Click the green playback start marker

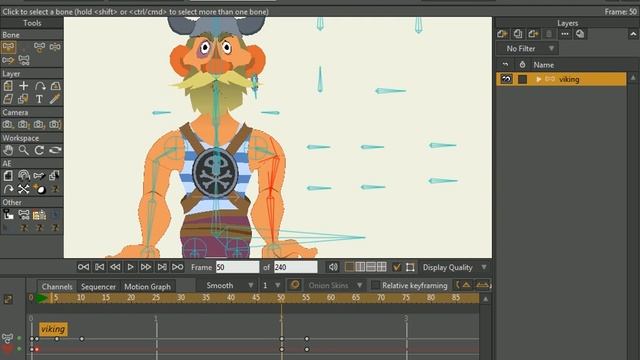(x=41, y=298)
